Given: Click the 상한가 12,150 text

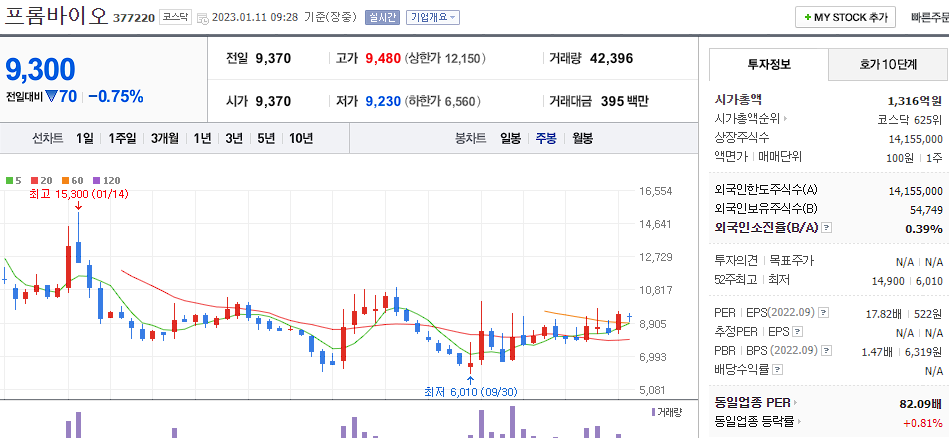Looking at the screenshot, I should (445, 59).
